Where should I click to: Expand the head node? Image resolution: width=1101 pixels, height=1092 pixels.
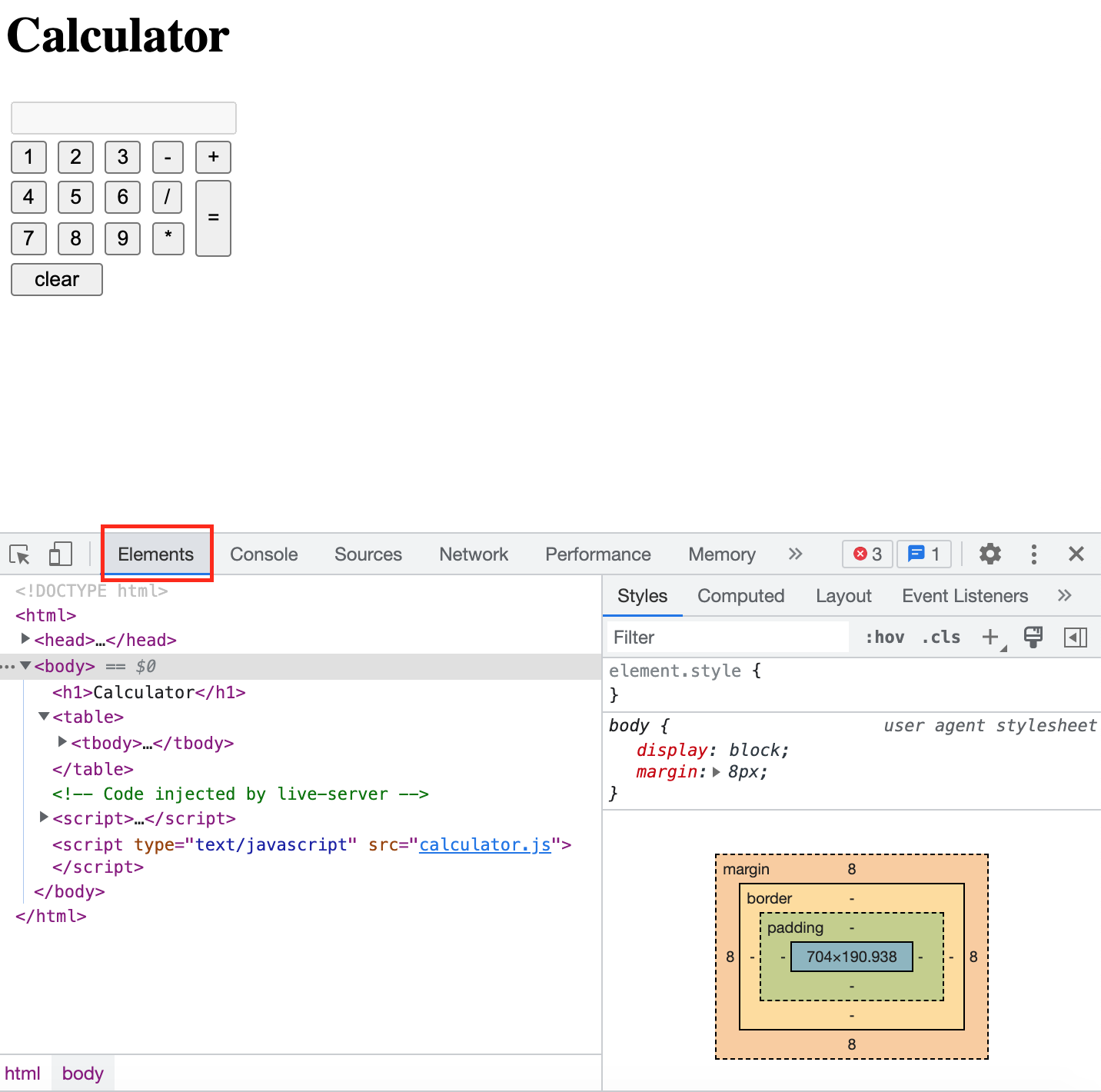point(25,638)
